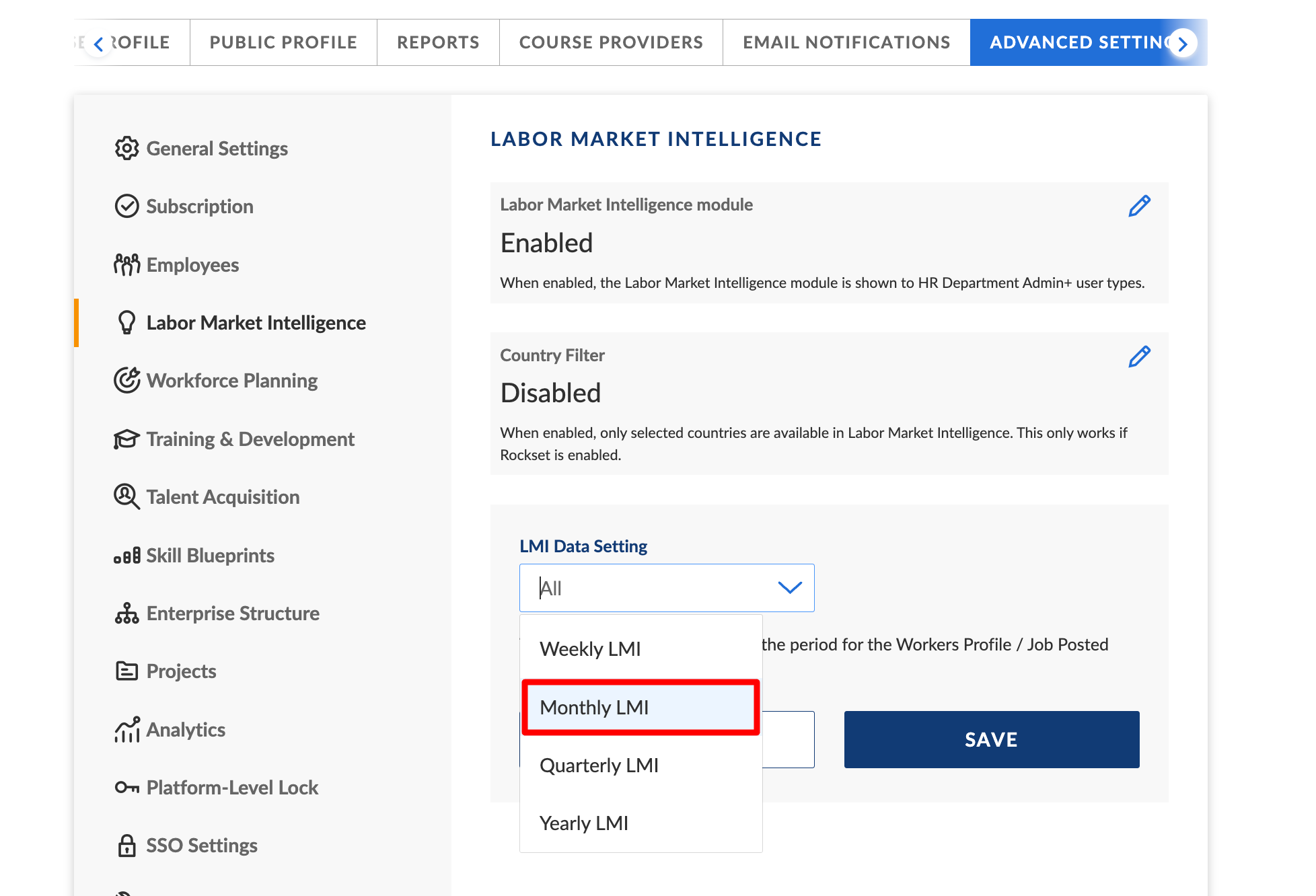Open the Email Notifications tab
This screenshot has width=1316, height=896.
[x=846, y=42]
